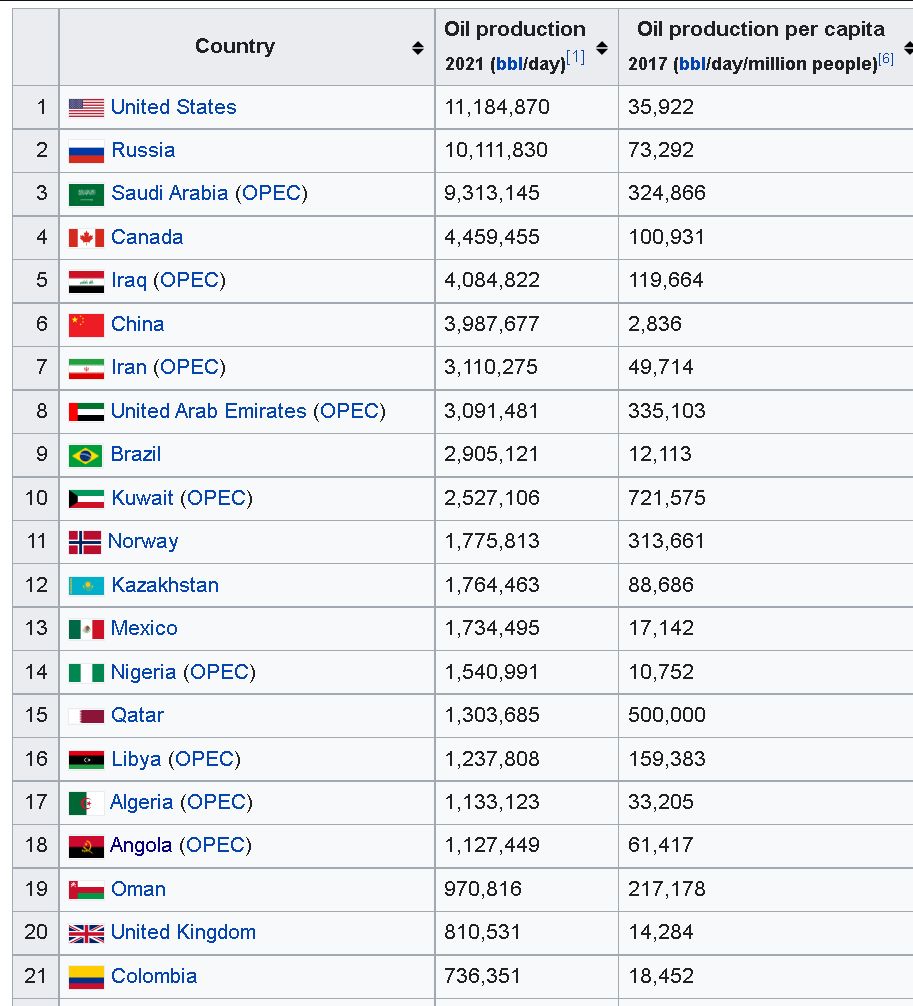This screenshot has height=1006, width=913.
Task: Click the Norway flag icon
Action: coord(85,542)
